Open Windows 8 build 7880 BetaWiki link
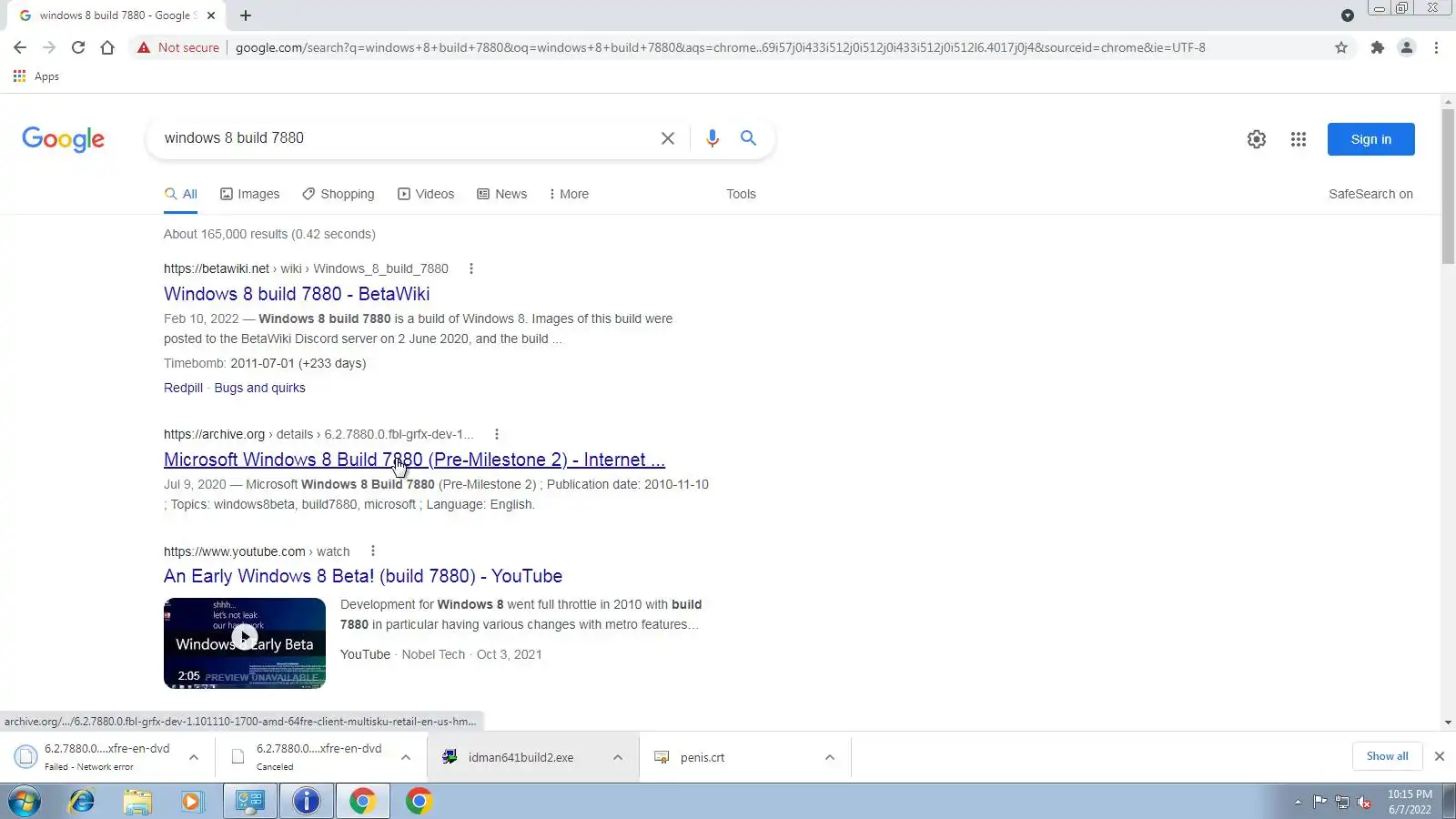1456x819 pixels. 297,294
